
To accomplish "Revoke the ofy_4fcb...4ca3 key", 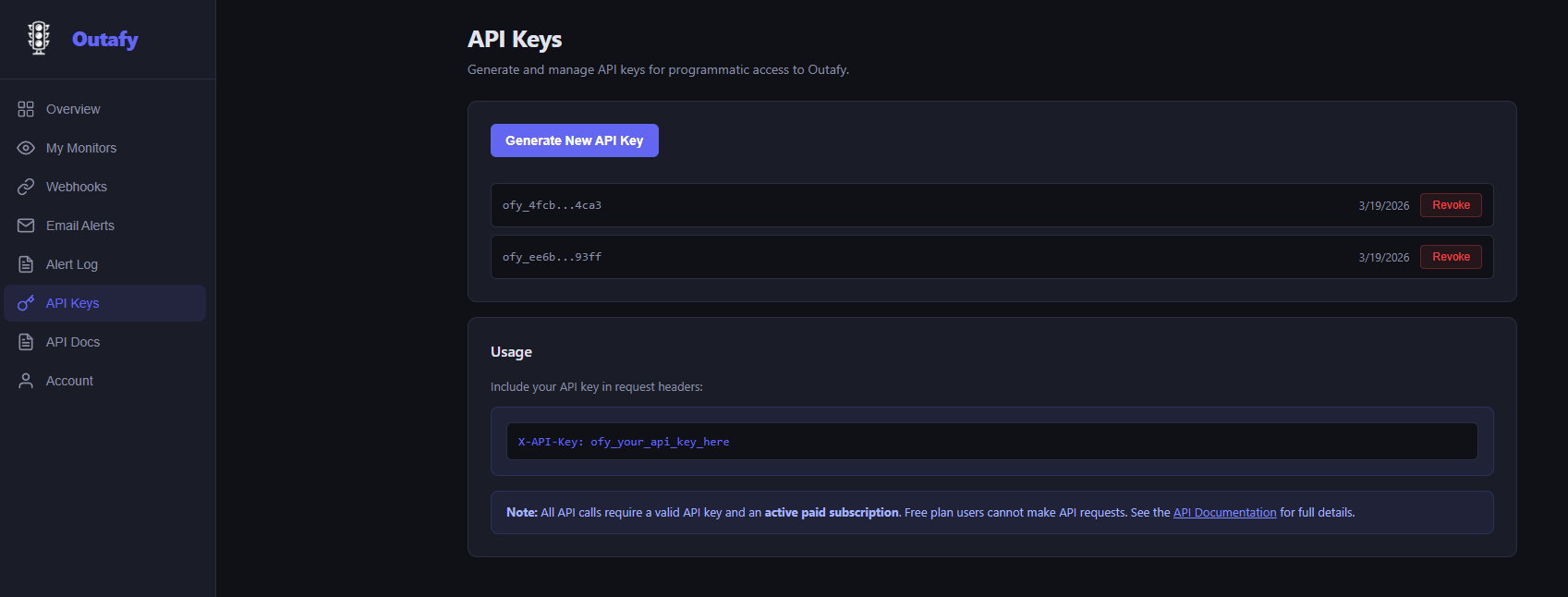I will [1451, 205].
